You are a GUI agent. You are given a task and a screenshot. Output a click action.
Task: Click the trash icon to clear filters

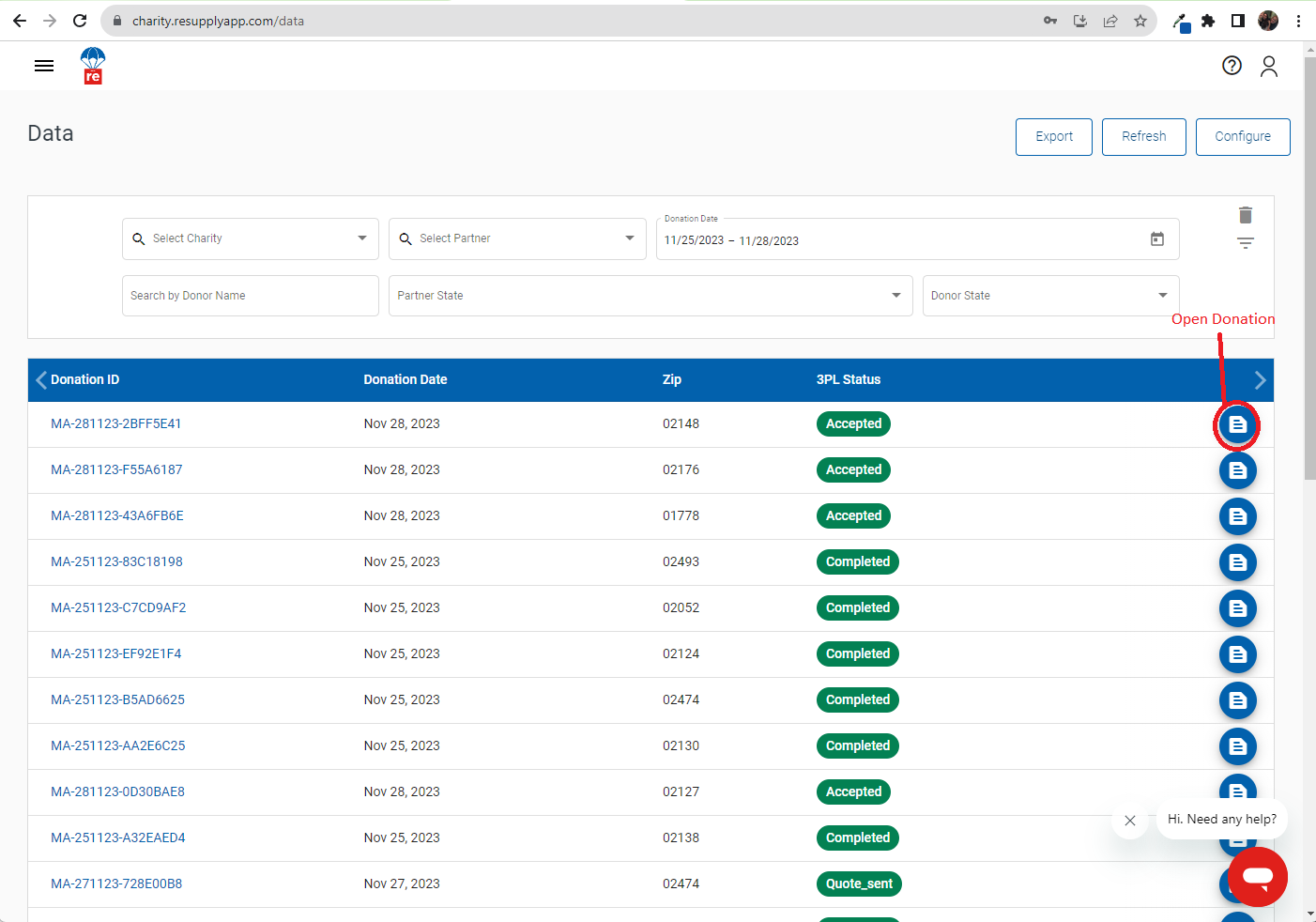pyautogui.click(x=1246, y=215)
